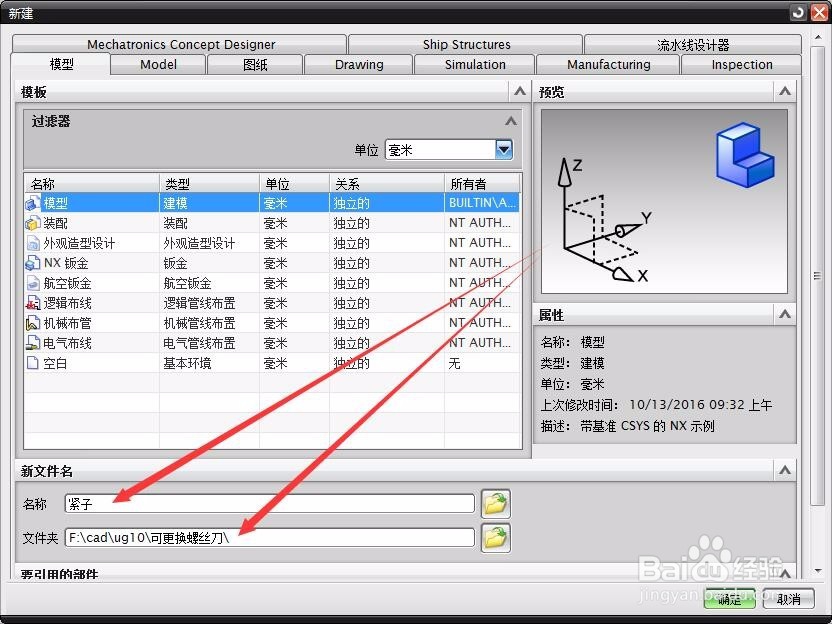Browse for directory via 文件夹 folder icon

tap(496, 538)
